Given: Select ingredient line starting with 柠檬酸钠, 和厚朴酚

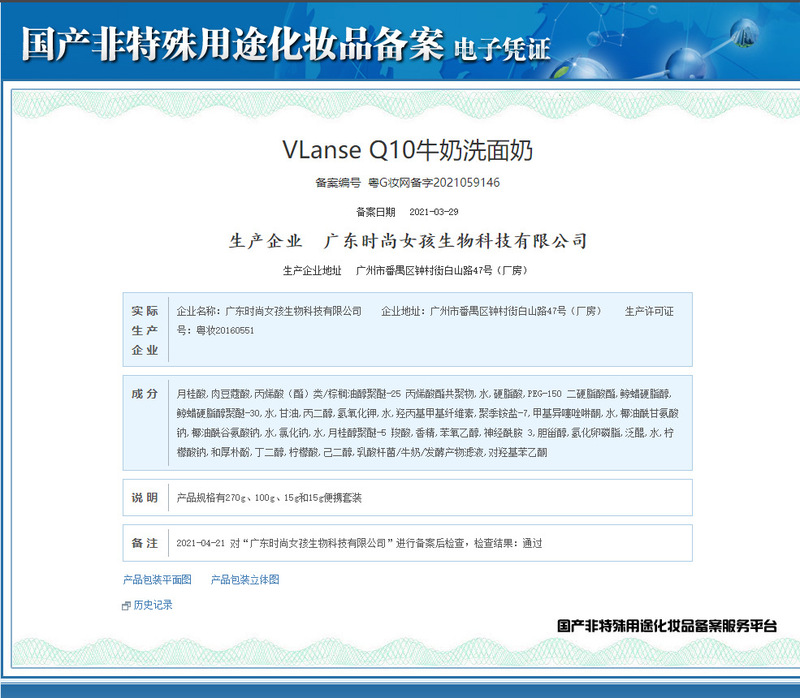Looking at the screenshot, I should [362, 452].
